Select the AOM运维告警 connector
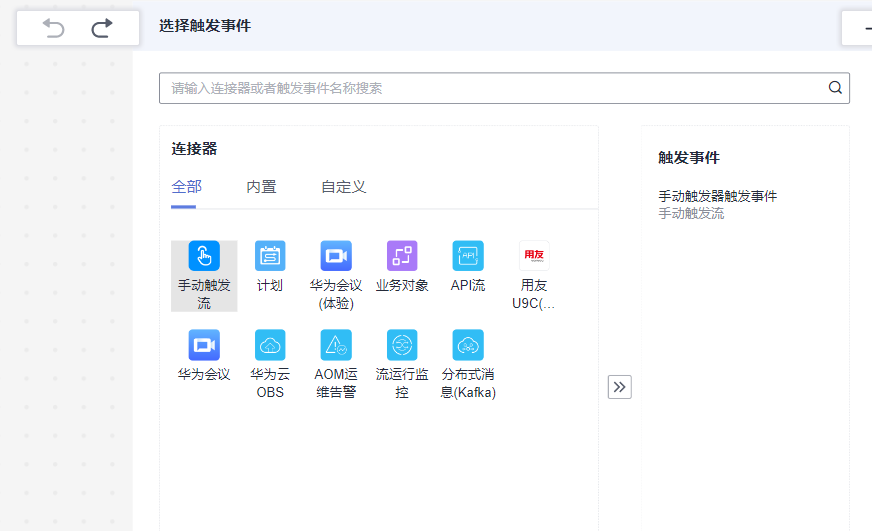Screen dimensions: 872x531 (336, 345)
